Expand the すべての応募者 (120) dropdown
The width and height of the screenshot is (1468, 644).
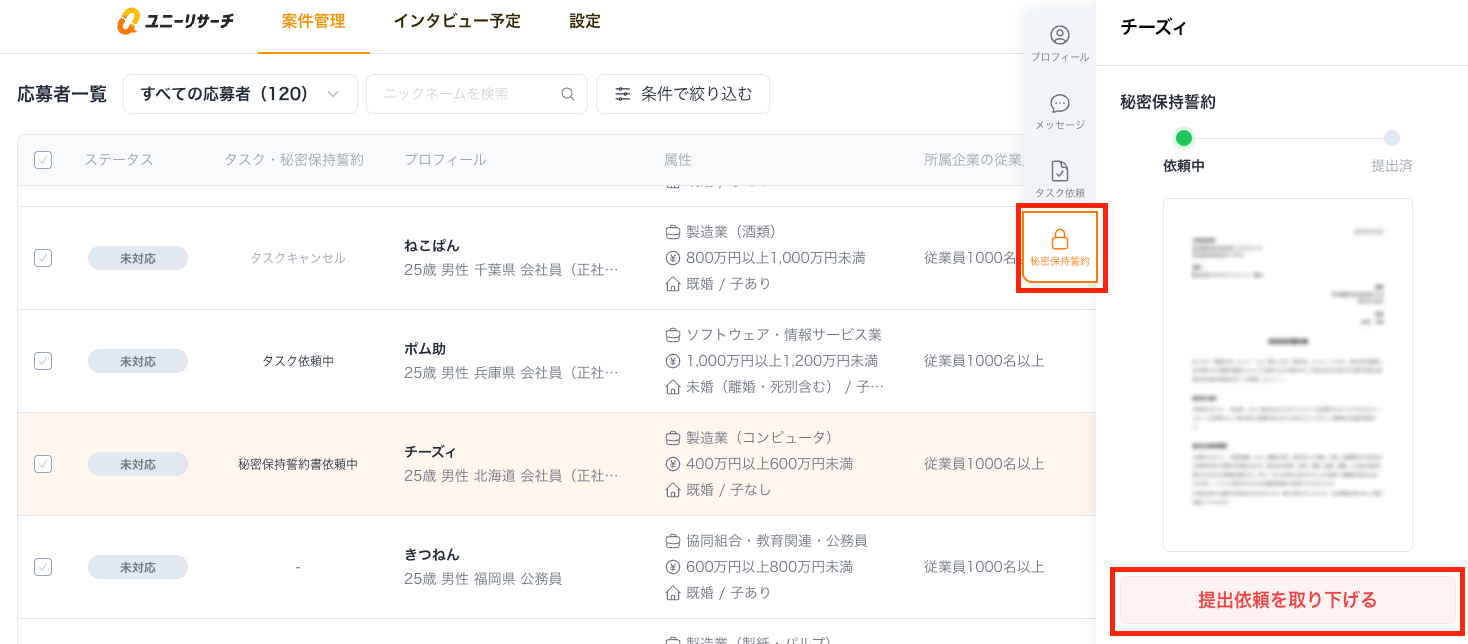click(x=240, y=94)
